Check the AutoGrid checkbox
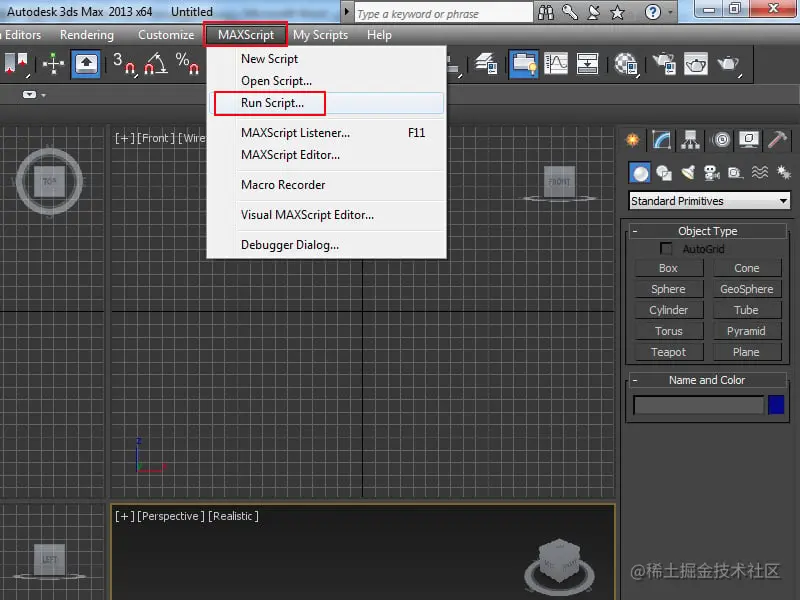This screenshot has width=800, height=600. coord(665,248)
